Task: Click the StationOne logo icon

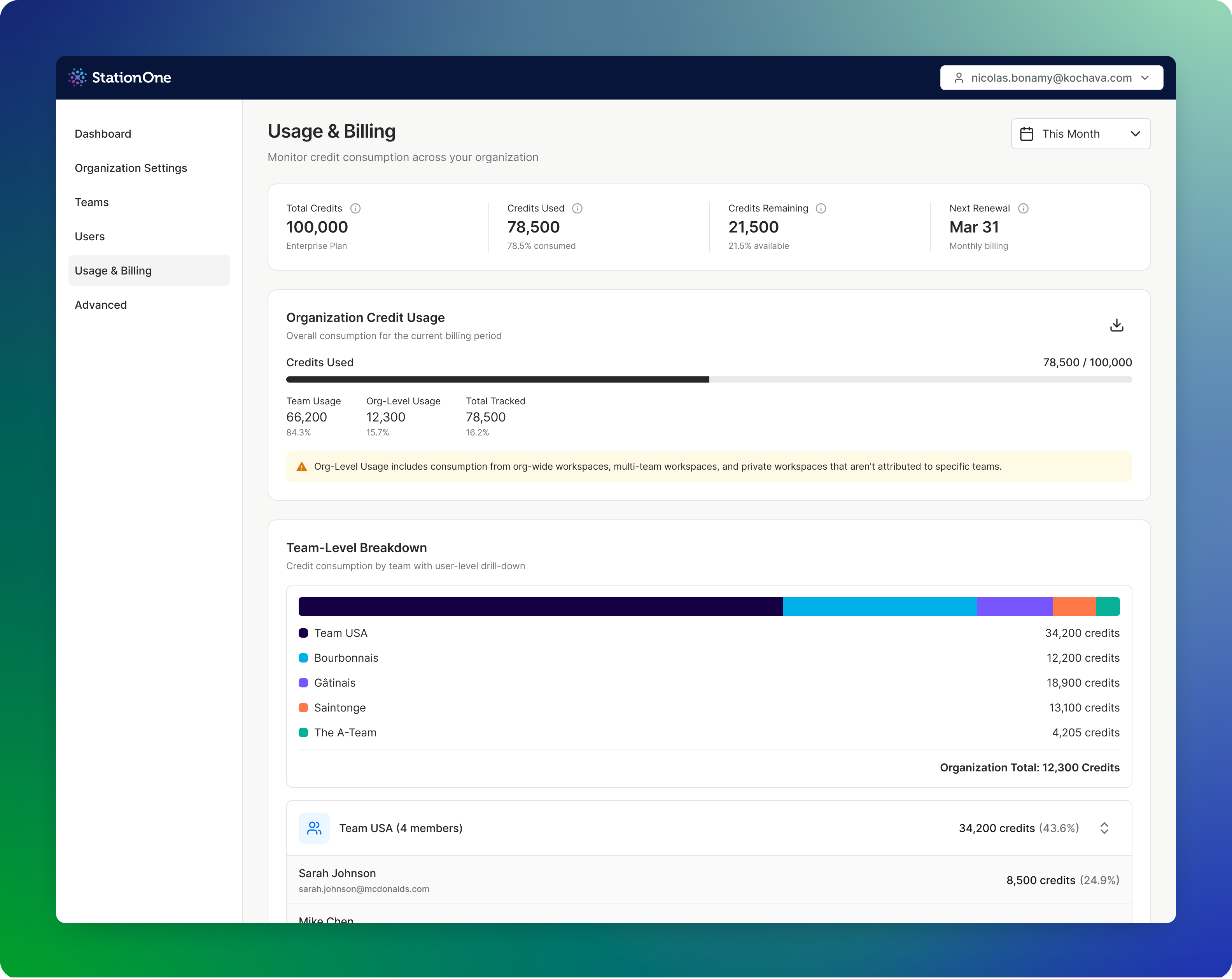Action: [x=78, y=77]
